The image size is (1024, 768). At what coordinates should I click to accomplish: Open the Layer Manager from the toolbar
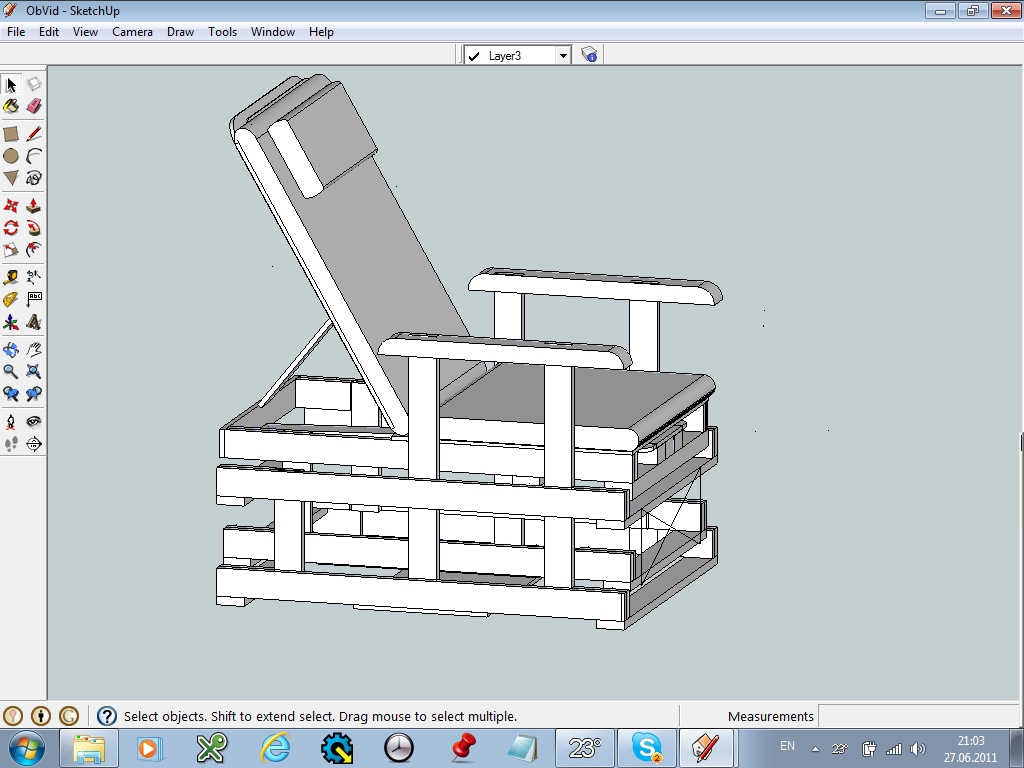(589, 55)
